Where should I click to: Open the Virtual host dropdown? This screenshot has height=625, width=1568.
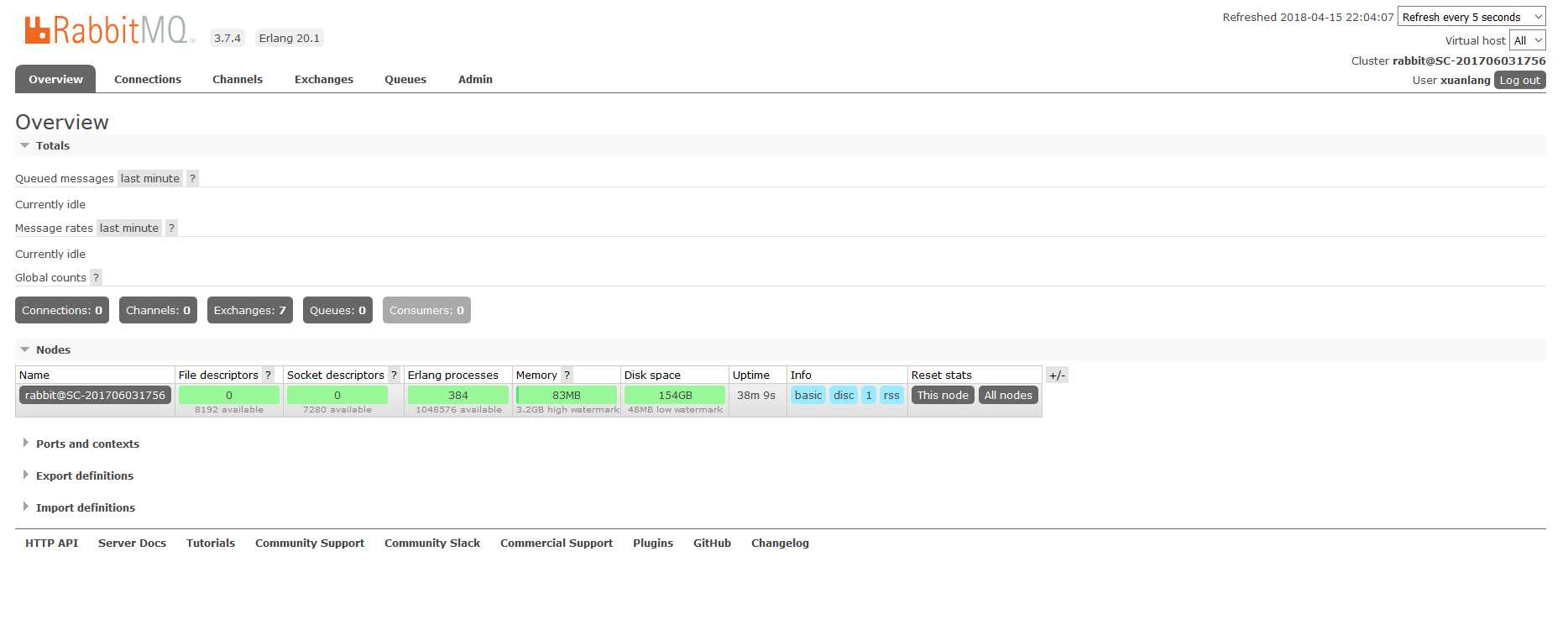pos(1528,40)
